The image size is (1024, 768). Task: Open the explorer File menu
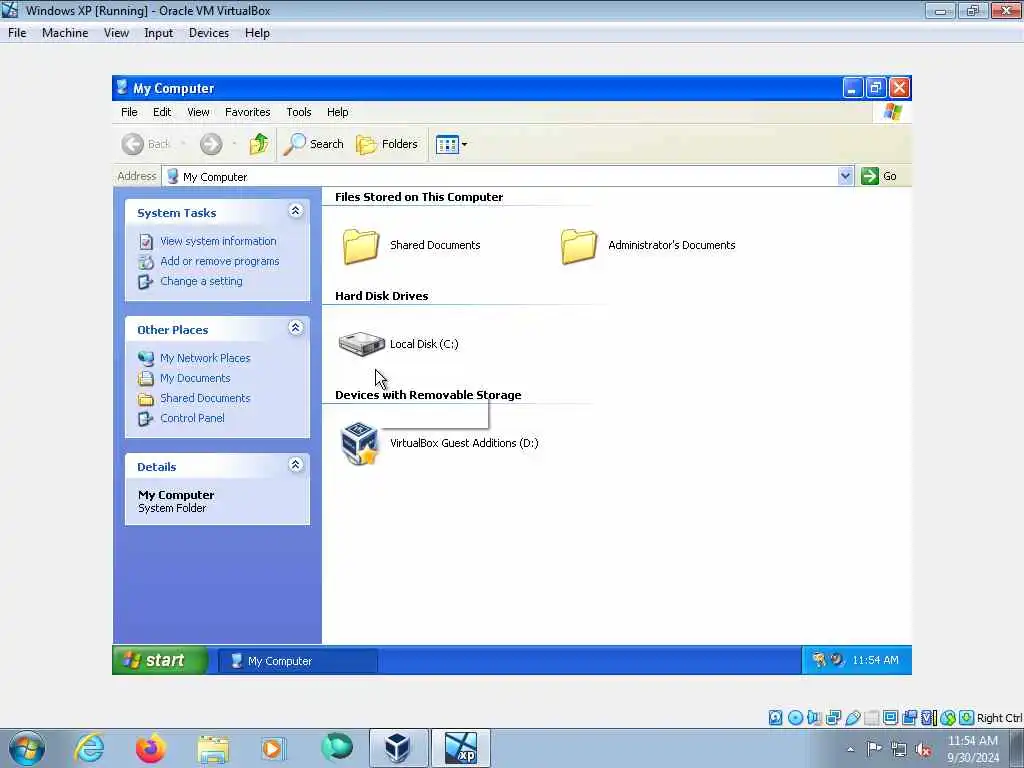point(129,112)
